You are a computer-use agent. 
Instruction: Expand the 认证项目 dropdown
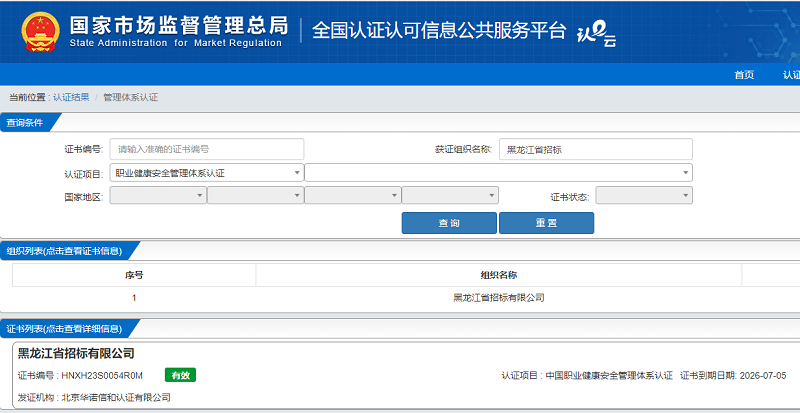coord(206,173)
